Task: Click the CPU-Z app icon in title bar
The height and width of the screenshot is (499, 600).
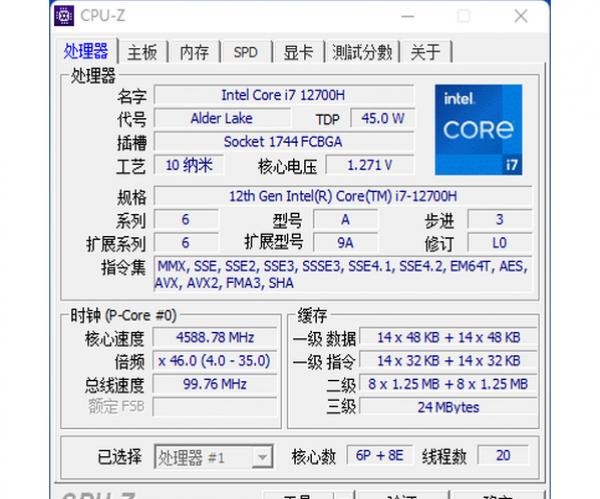Action: (65, 16)
